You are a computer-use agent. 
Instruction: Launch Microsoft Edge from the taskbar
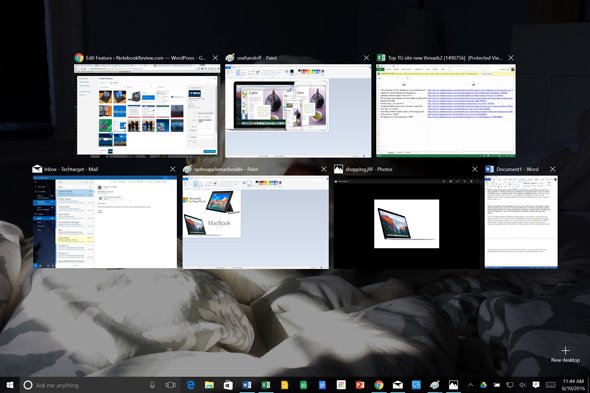[x=191, y=385]
